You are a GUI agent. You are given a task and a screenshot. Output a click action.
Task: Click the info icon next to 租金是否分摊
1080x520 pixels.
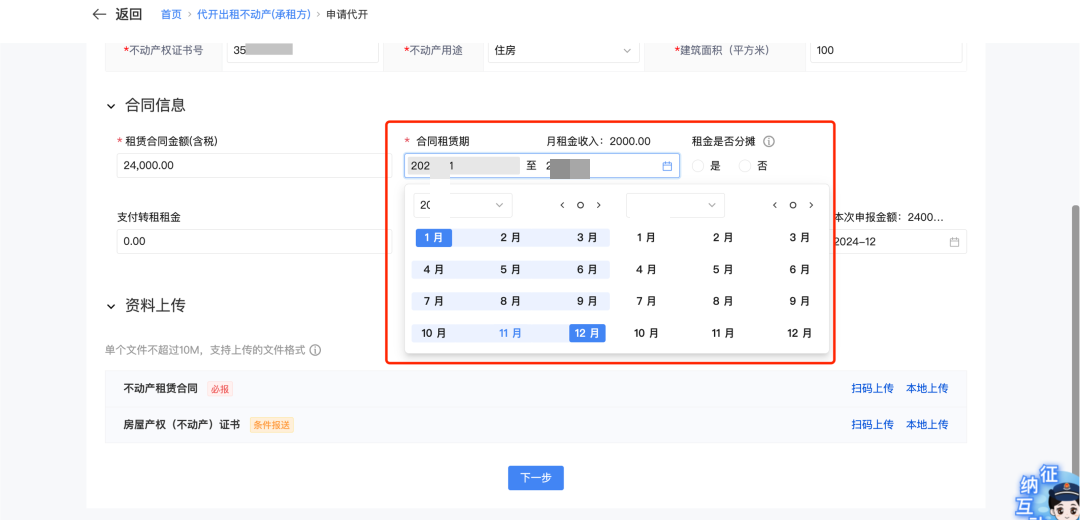[x=769, y=142]
